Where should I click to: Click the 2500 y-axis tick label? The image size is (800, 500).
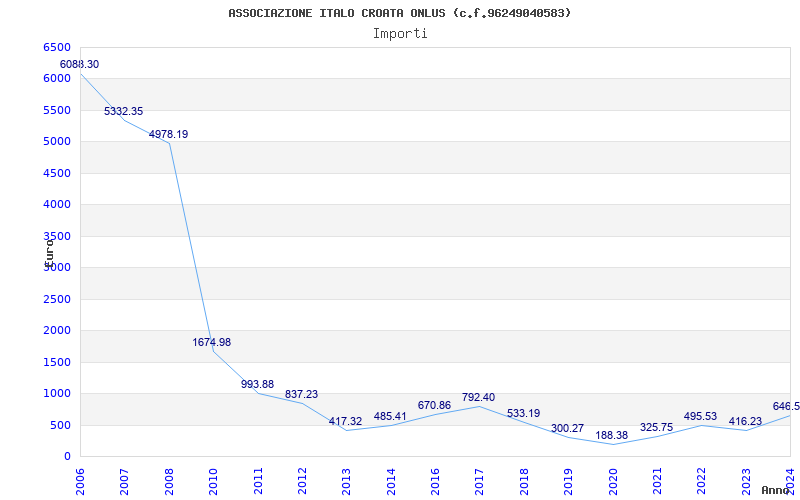pos(57,299)
